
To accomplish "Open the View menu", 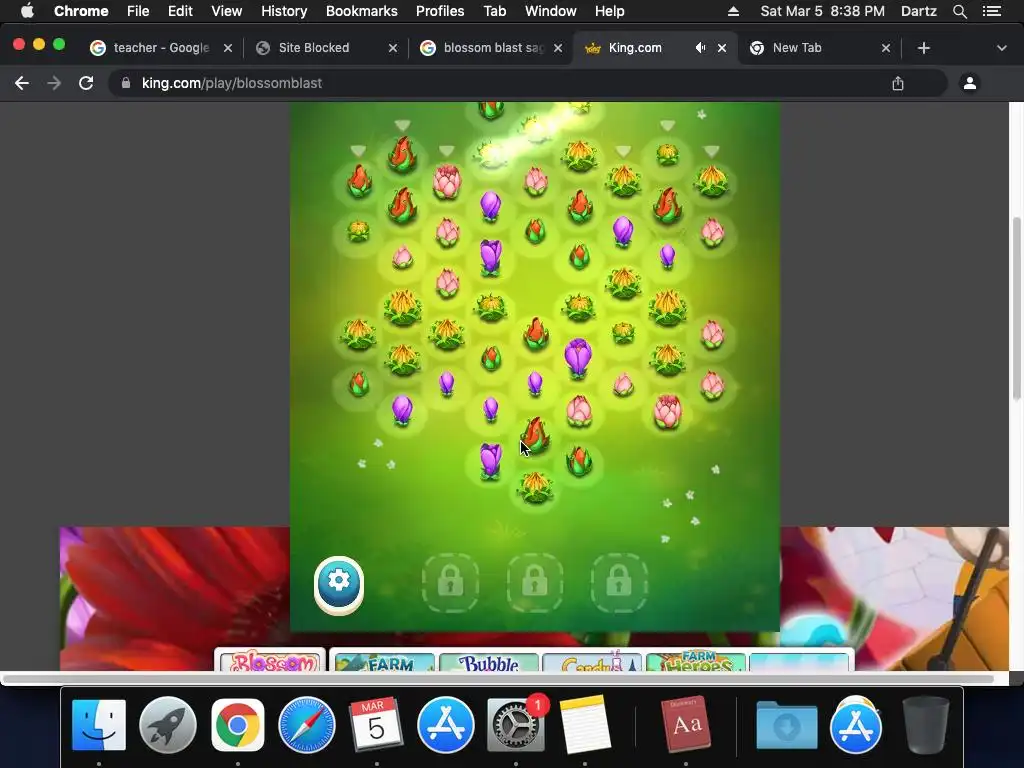I will pos(227,11).
